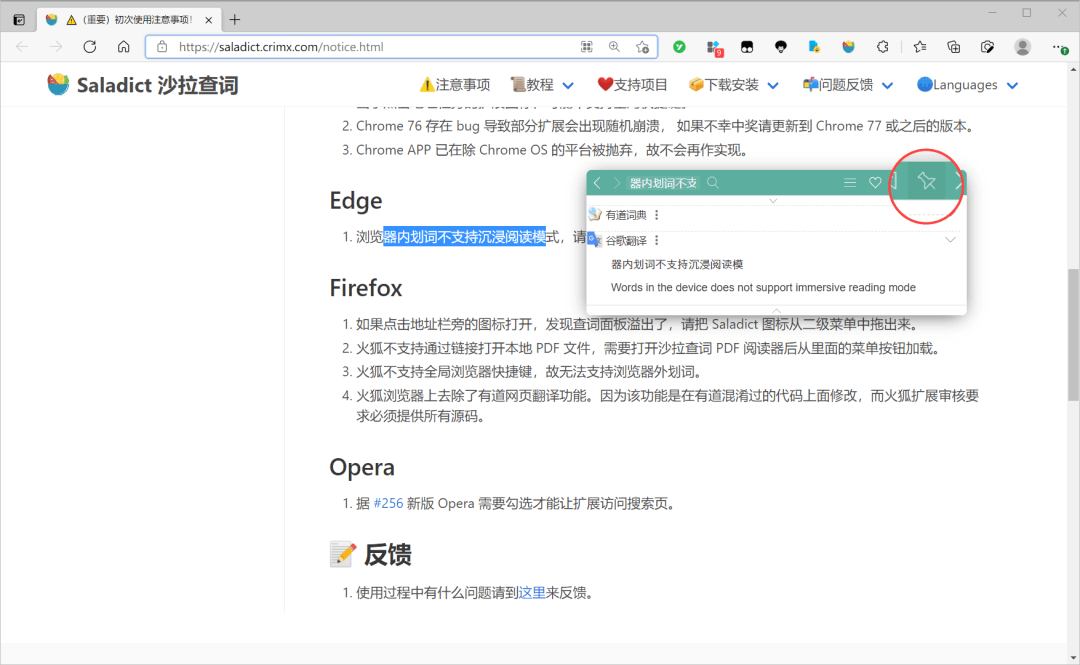Open a new browser tab

(x=235, y=19)
